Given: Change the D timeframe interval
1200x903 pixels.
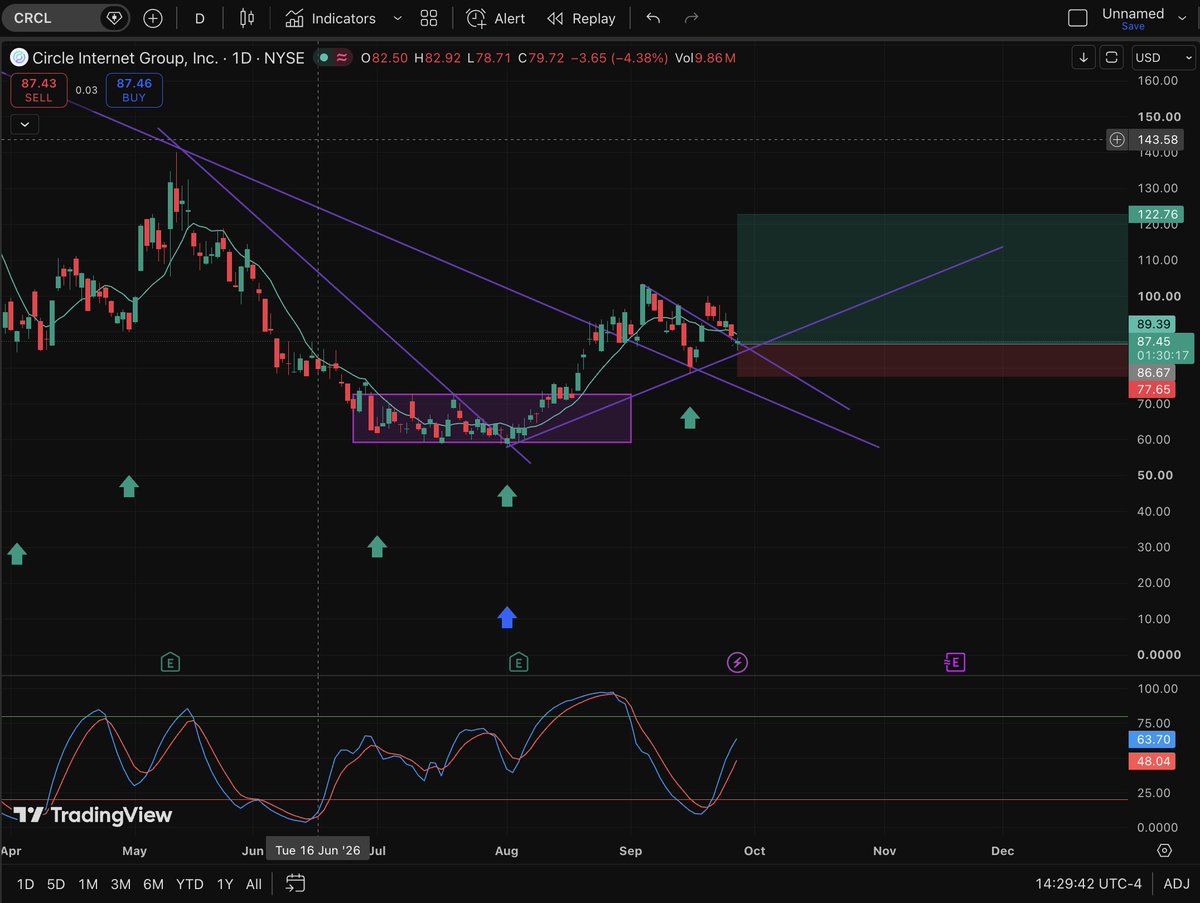Looking at the screenshot, I should click(x=200, y=18).
